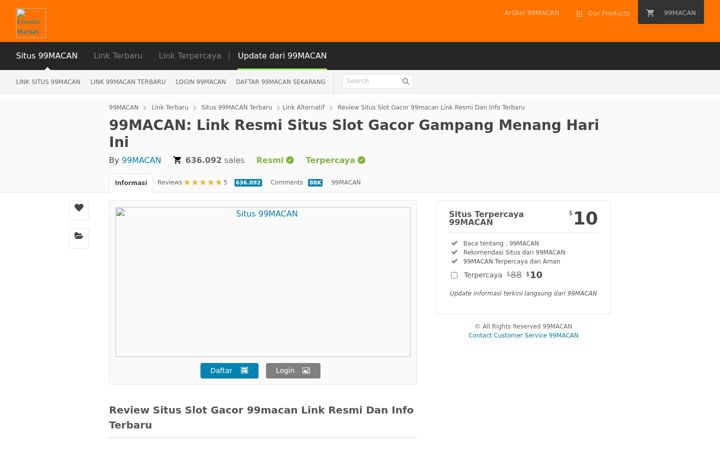This screenshot has width=720, height=450.
Task: Click the Situs Terpercaya 99MACAN sidebar title
Action: [x=486, y=218]
